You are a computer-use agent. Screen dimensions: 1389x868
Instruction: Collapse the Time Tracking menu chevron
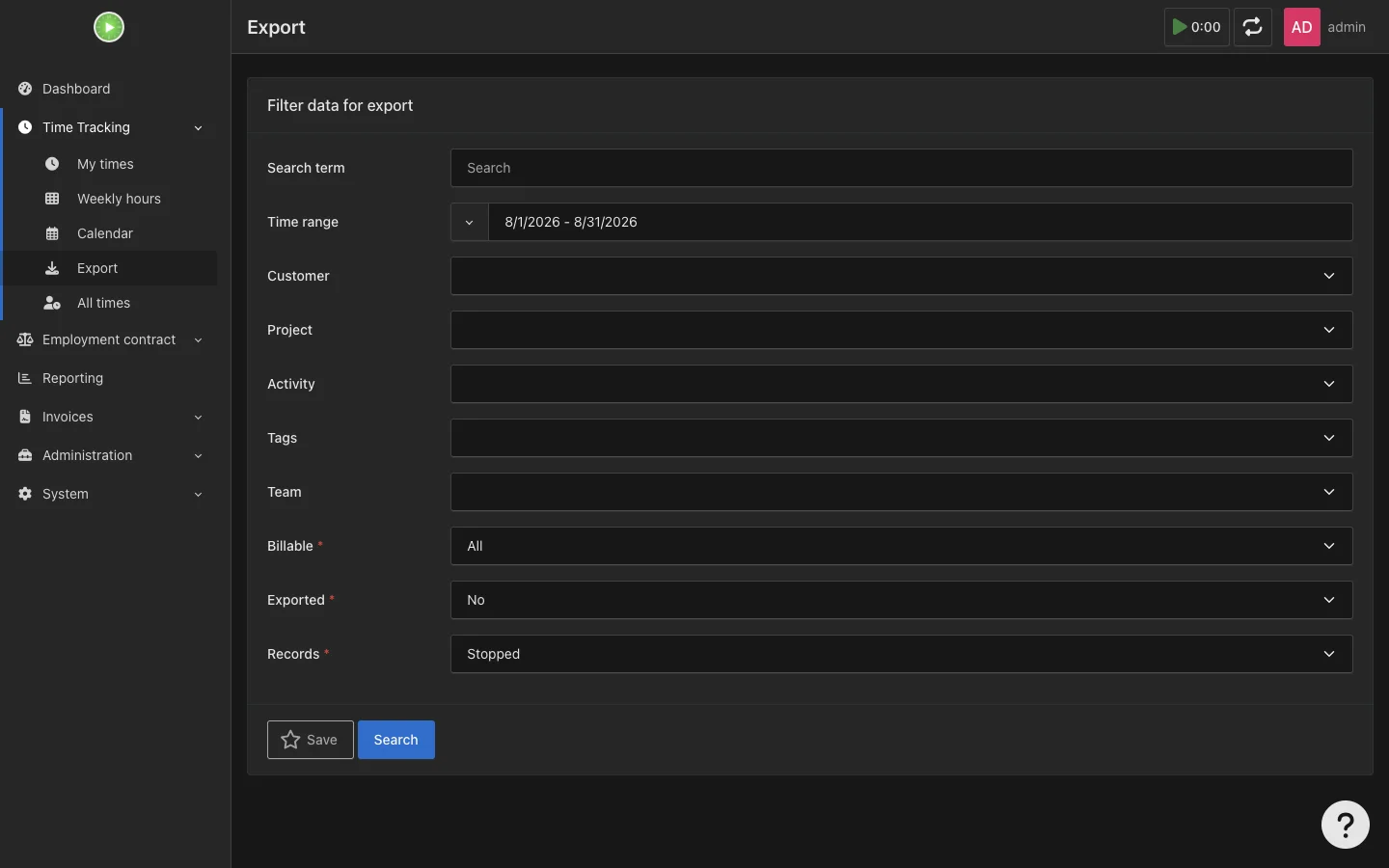[x=198, y=127]
